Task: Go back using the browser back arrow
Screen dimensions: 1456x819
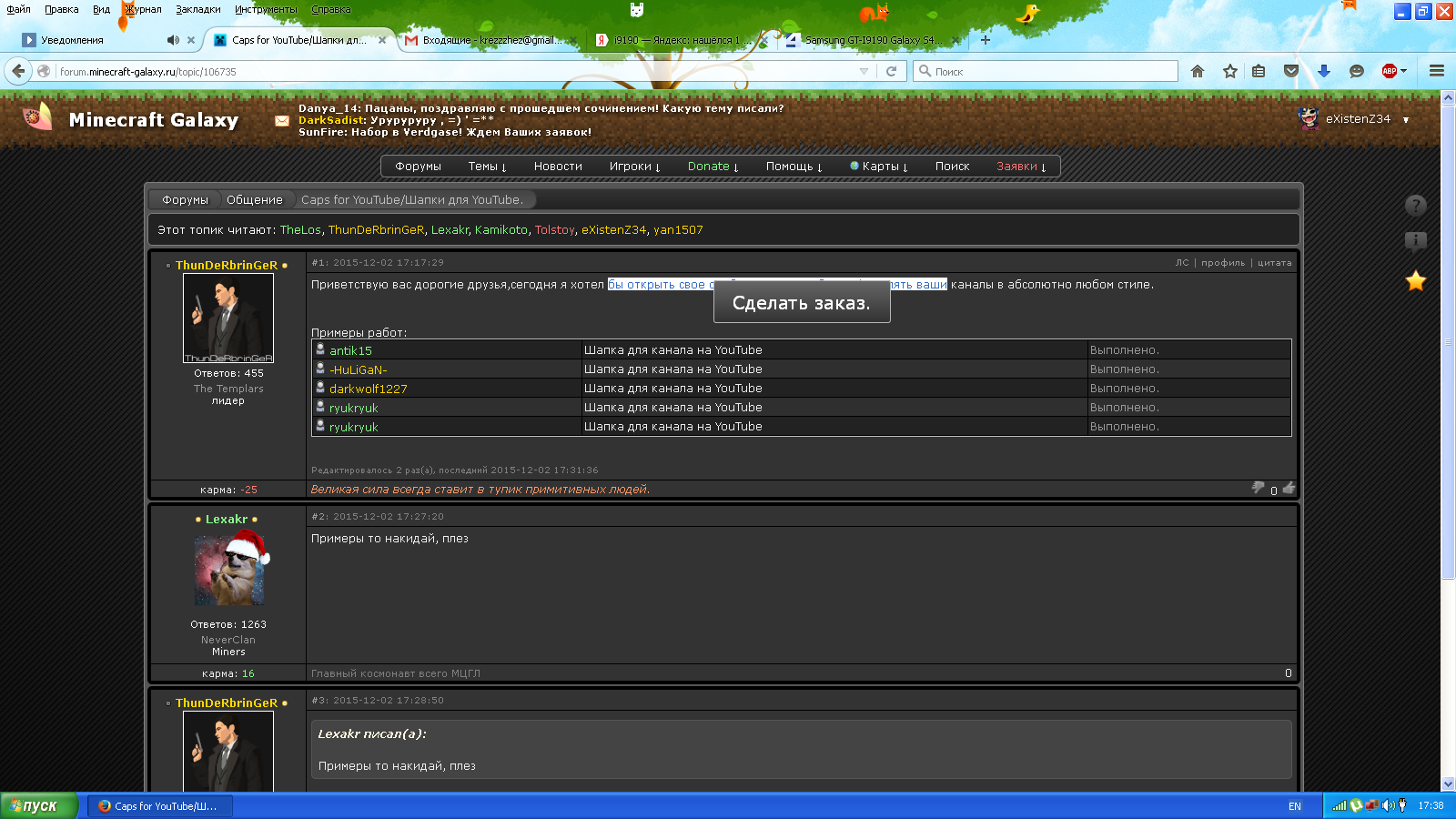Action: coord(18,71)
